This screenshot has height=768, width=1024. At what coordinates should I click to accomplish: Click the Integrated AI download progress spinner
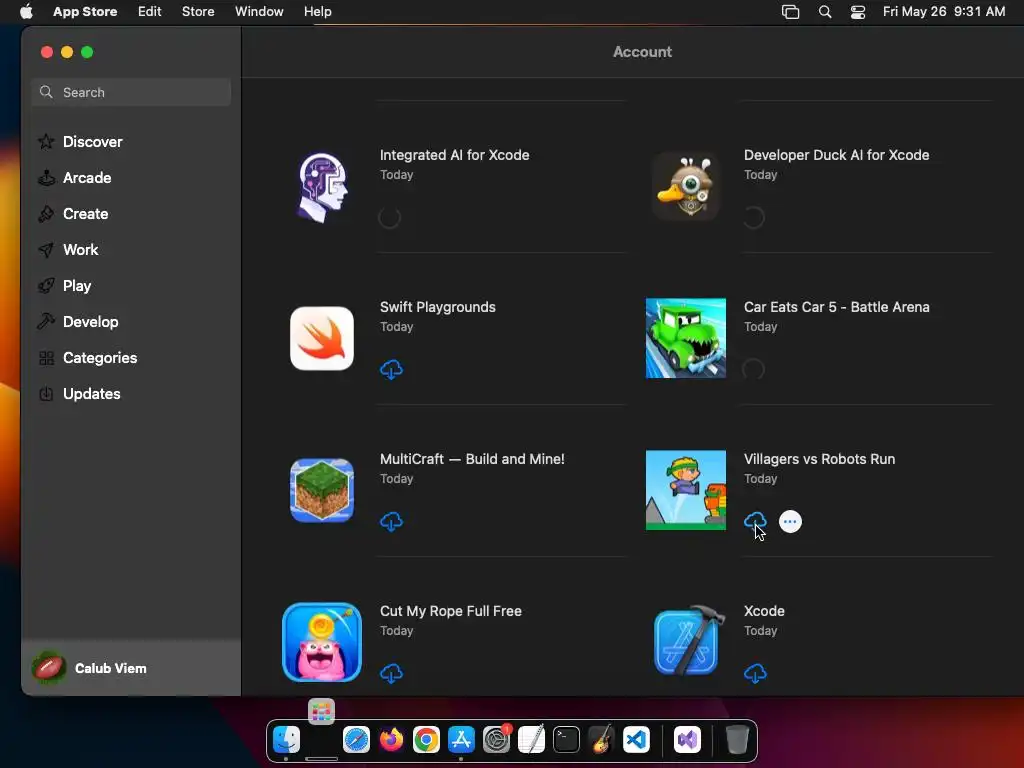point(389,217)
